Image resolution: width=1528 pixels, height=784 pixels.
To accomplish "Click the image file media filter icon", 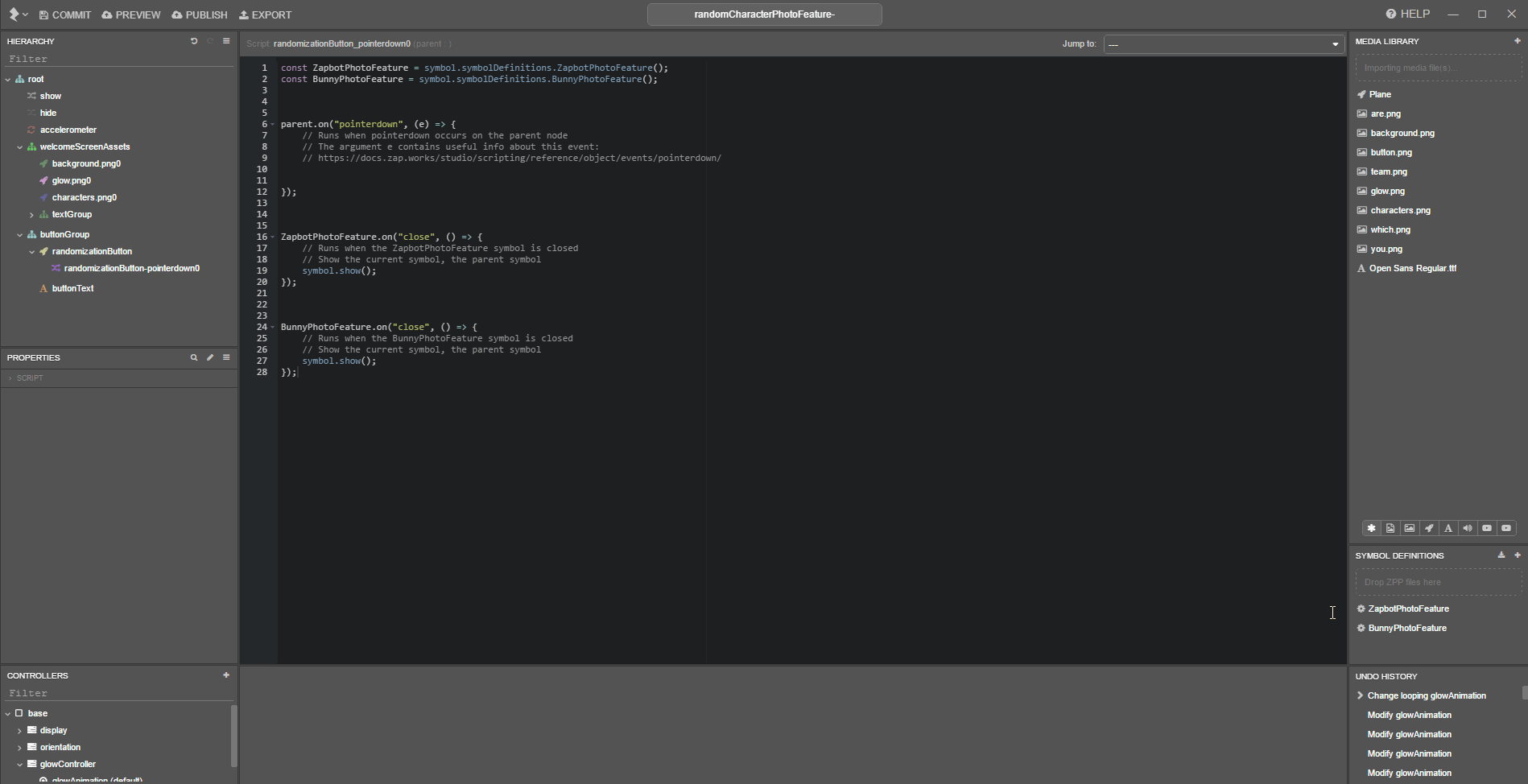I will point(1390,528).
